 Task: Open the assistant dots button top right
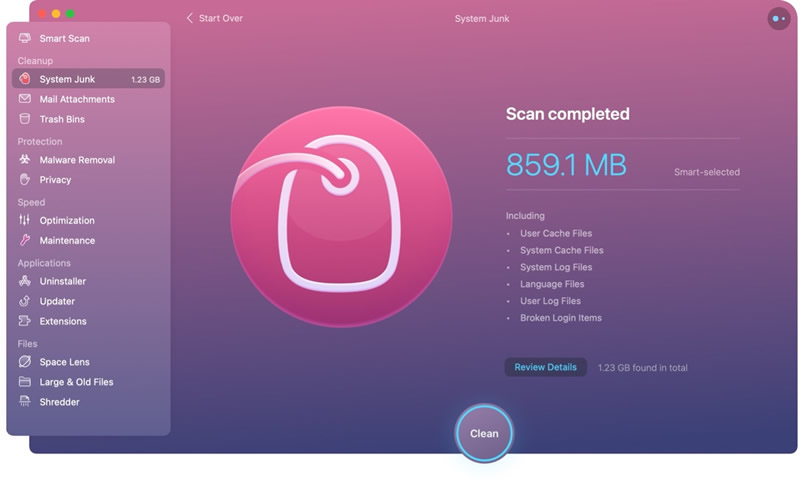tap(779, 19)
